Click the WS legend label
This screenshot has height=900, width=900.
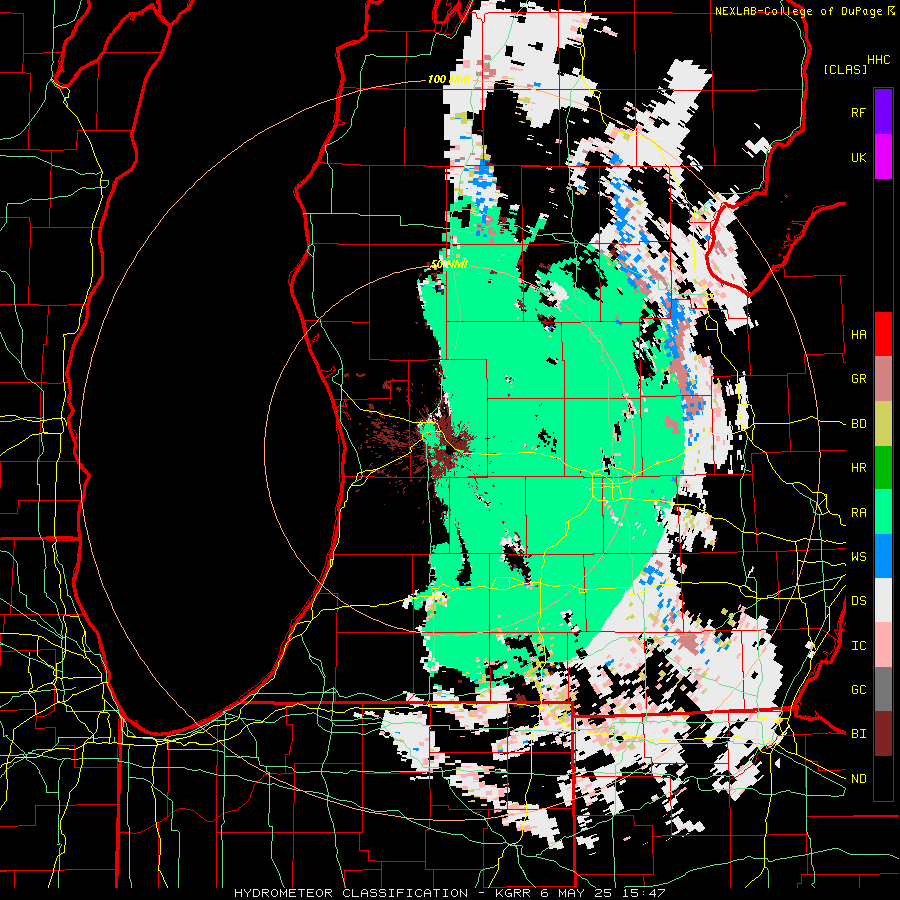pyautogui.click(x=859, y=556)
